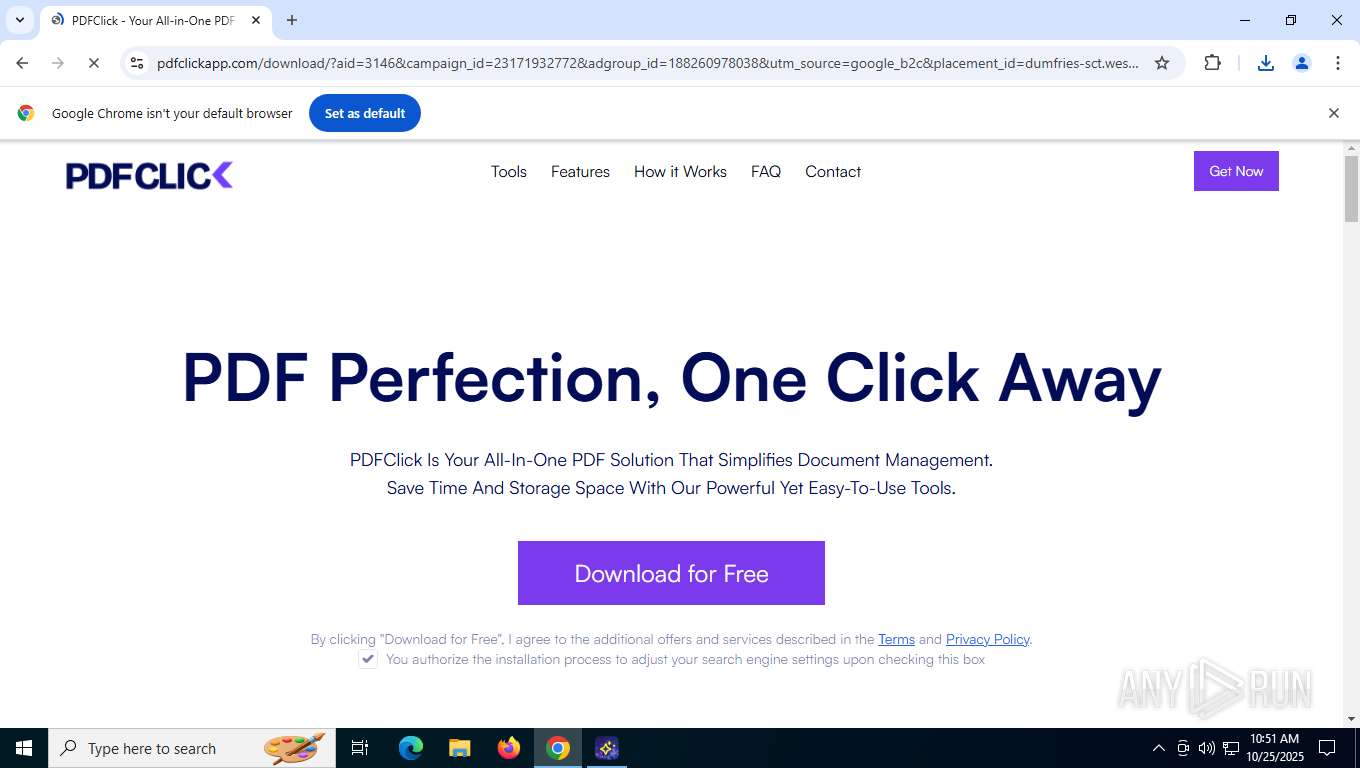Click the Chrome taskbar icon
Screen dimensions: 1360x768
tap(558, 748)
